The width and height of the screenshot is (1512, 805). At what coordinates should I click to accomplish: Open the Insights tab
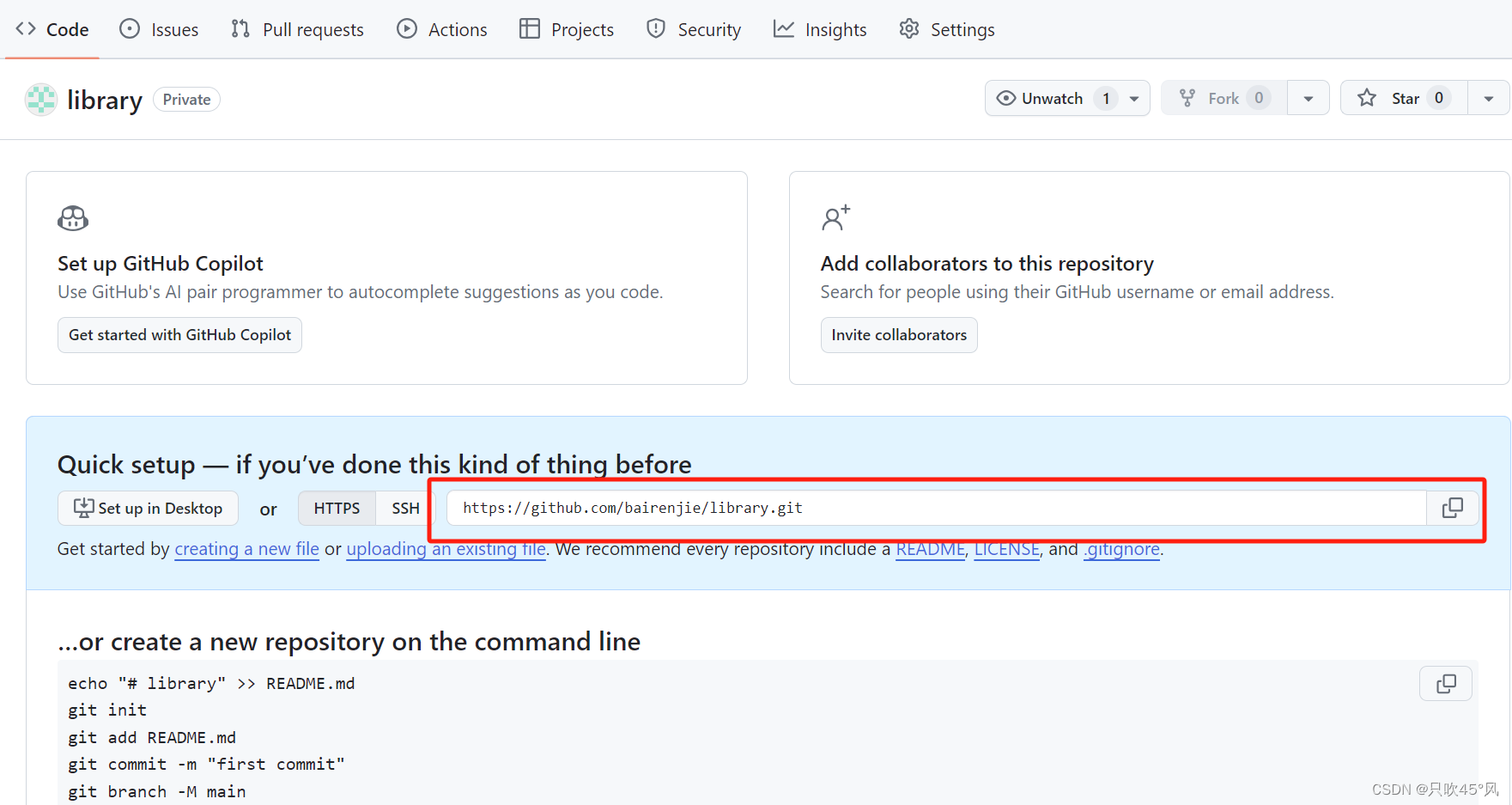[x=820, y=29]
